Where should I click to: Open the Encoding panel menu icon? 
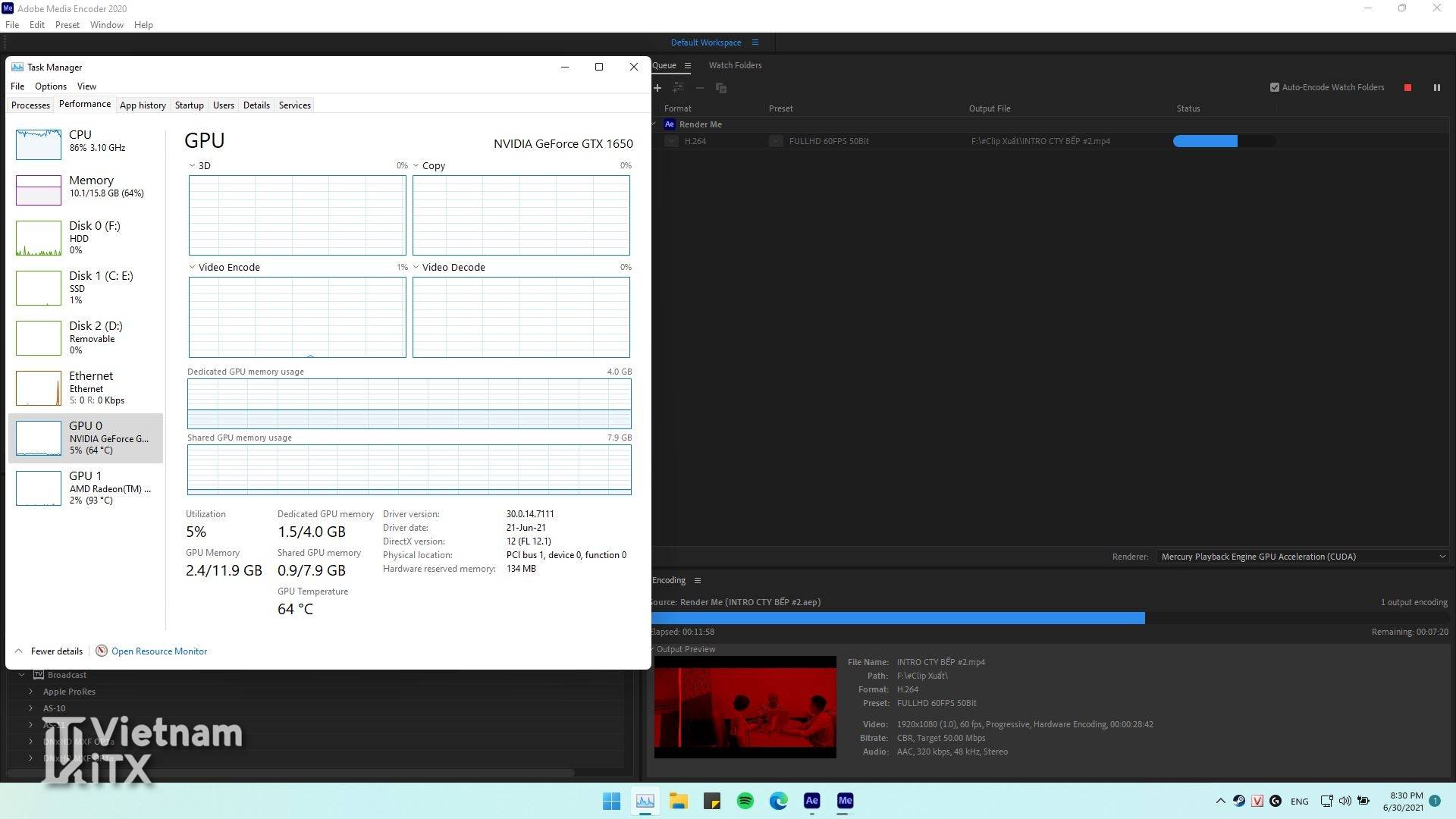697,581
